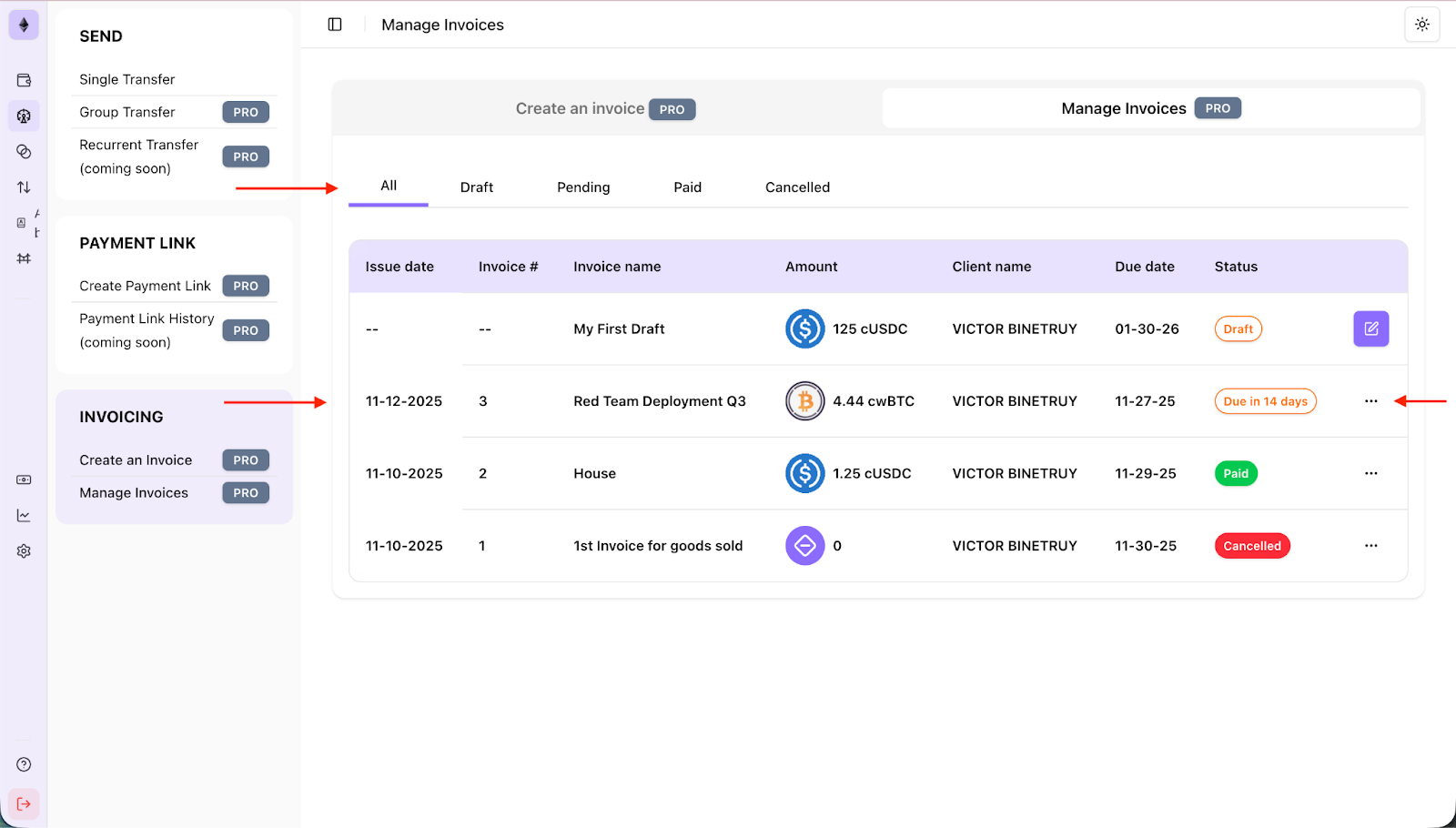Click the Due in 14 days status badge

(x=1266, y=401)
